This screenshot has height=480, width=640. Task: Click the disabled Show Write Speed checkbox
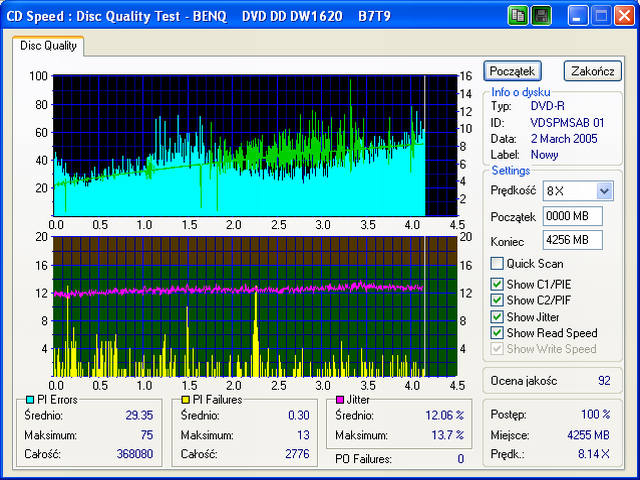[497, 349]
